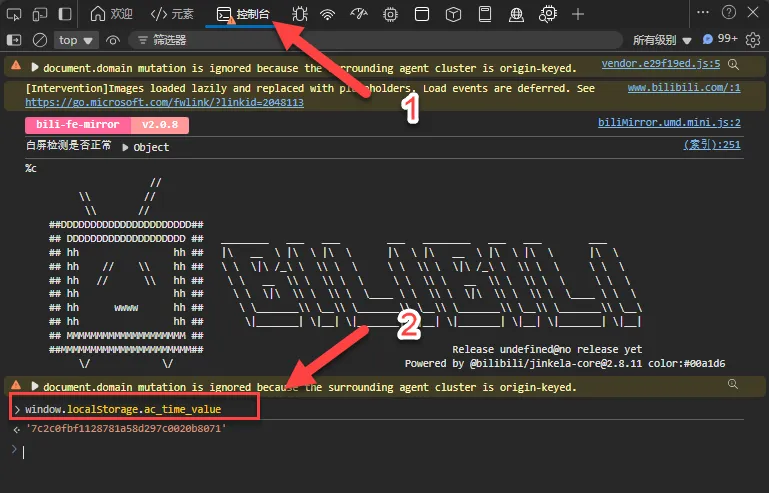Open the device phone icon tab
The width and height of the screenshot is (769, 493).
point(485,14)
